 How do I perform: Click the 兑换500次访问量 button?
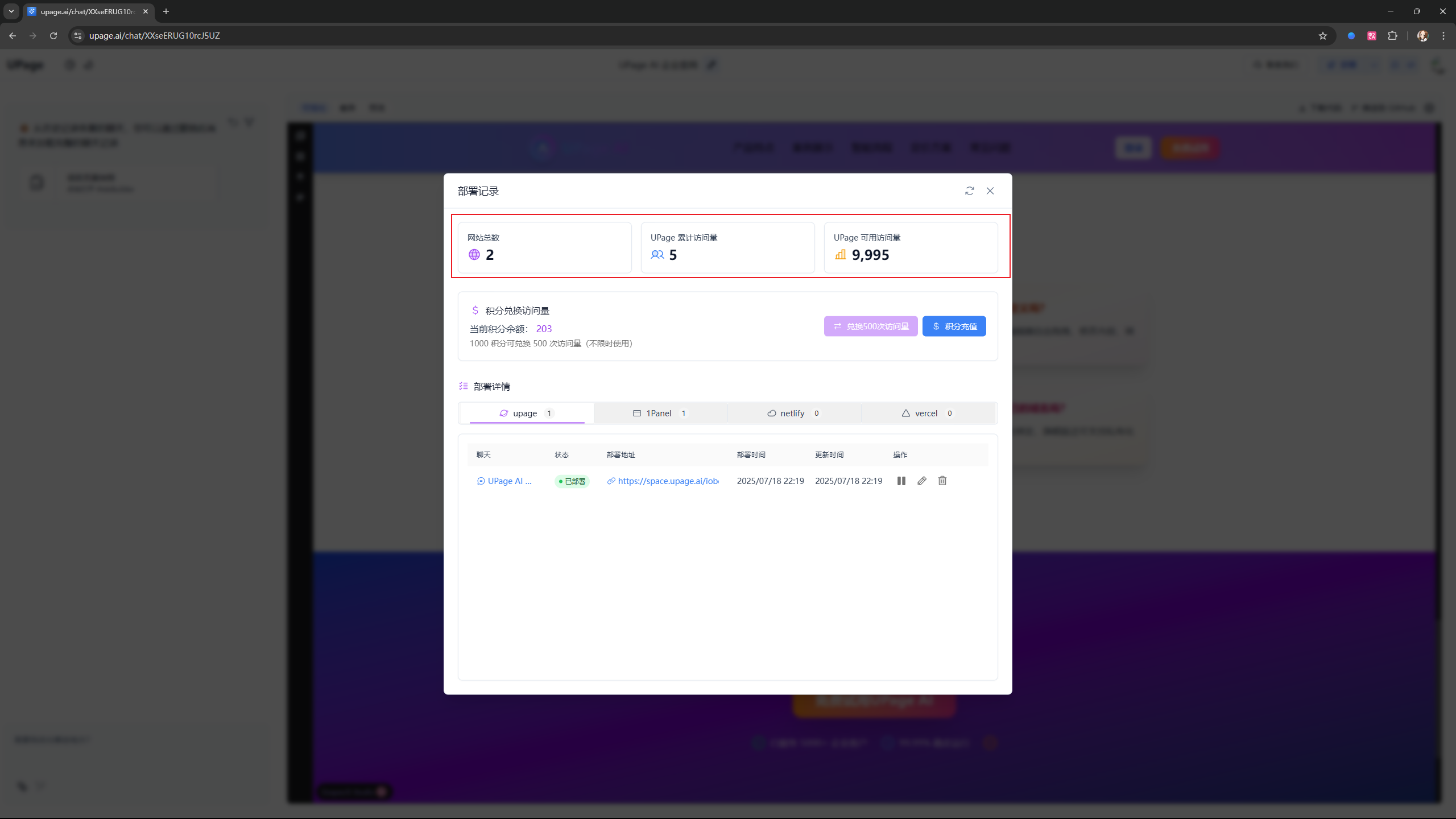pyautogui.click(x=871, y=326)
